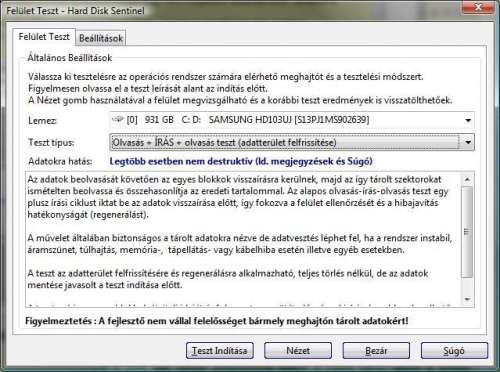This screenshot has width=500, height=372.
Task: Click the 'Adatokra hatás:' label
Action: pyautogui.click(x=60, y=161)
